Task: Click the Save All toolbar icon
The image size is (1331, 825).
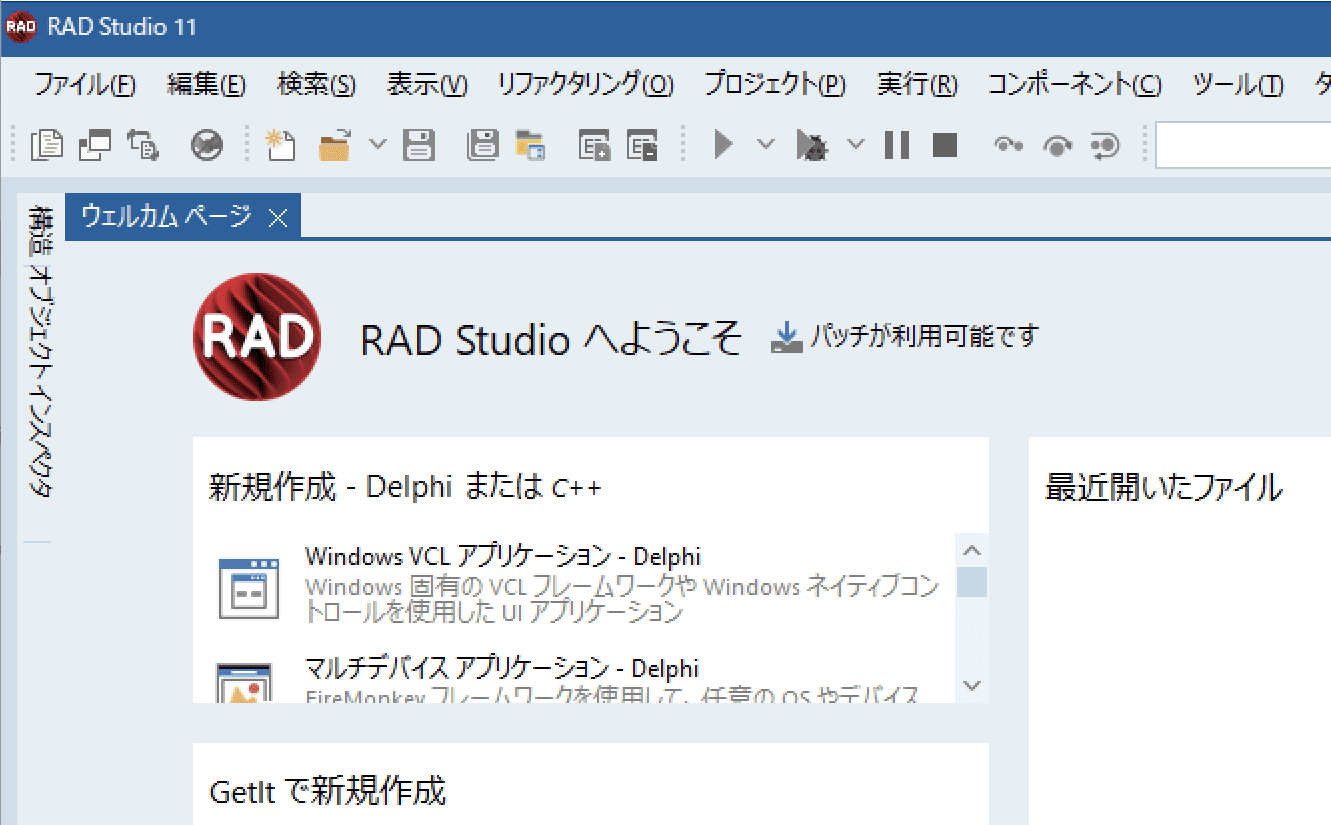Action: 482,145
